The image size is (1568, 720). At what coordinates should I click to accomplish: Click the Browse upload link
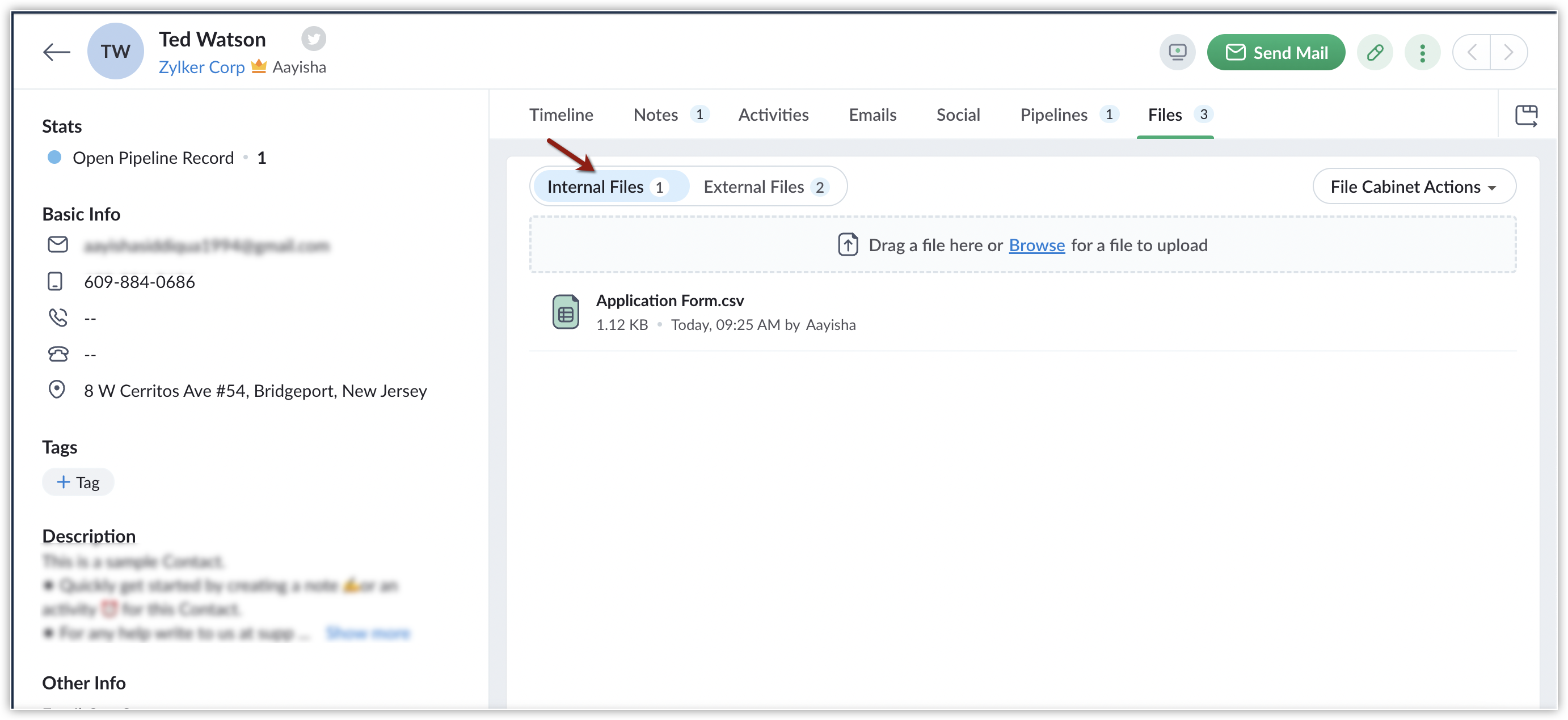click(1036, 245)
